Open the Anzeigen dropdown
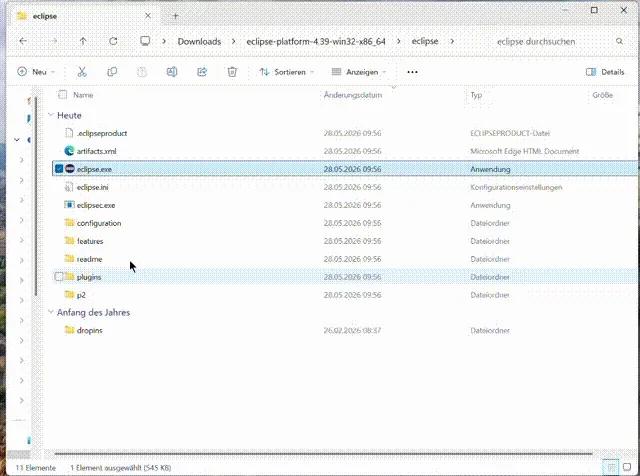This screenshot has width=640, height=476. 358,72
